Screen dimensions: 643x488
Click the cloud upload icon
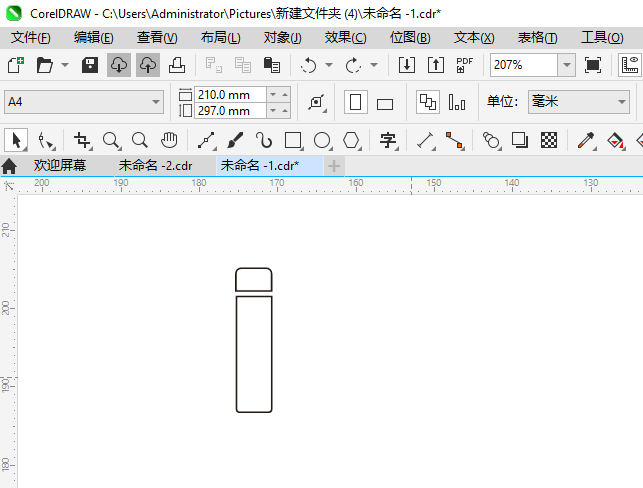tap(148, 65)
